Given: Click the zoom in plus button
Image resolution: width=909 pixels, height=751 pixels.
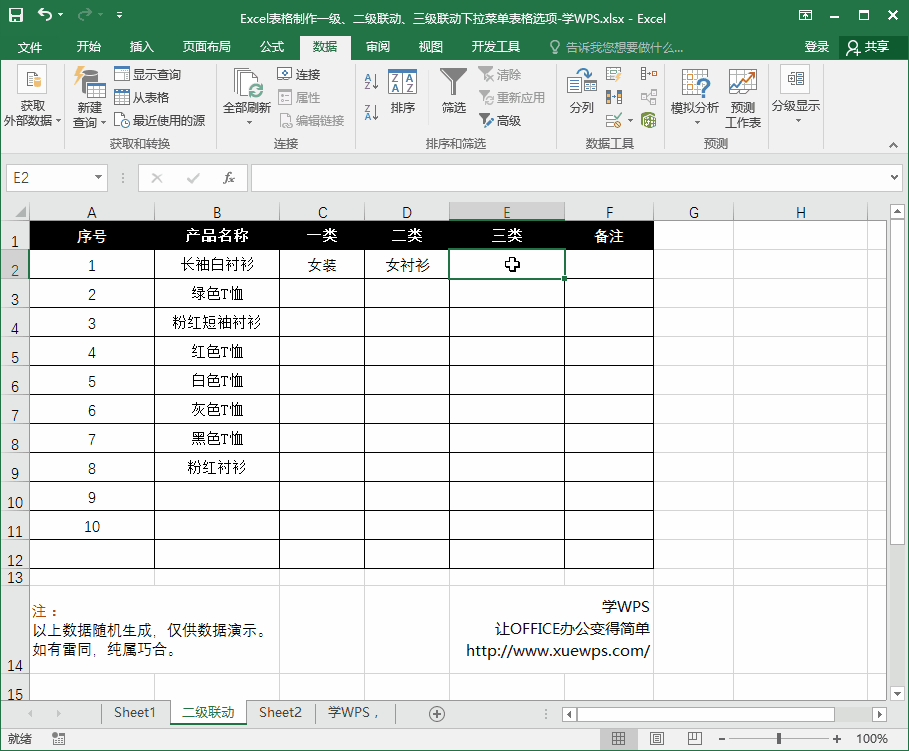Looking at the screenshot, I should coord(837,738).
